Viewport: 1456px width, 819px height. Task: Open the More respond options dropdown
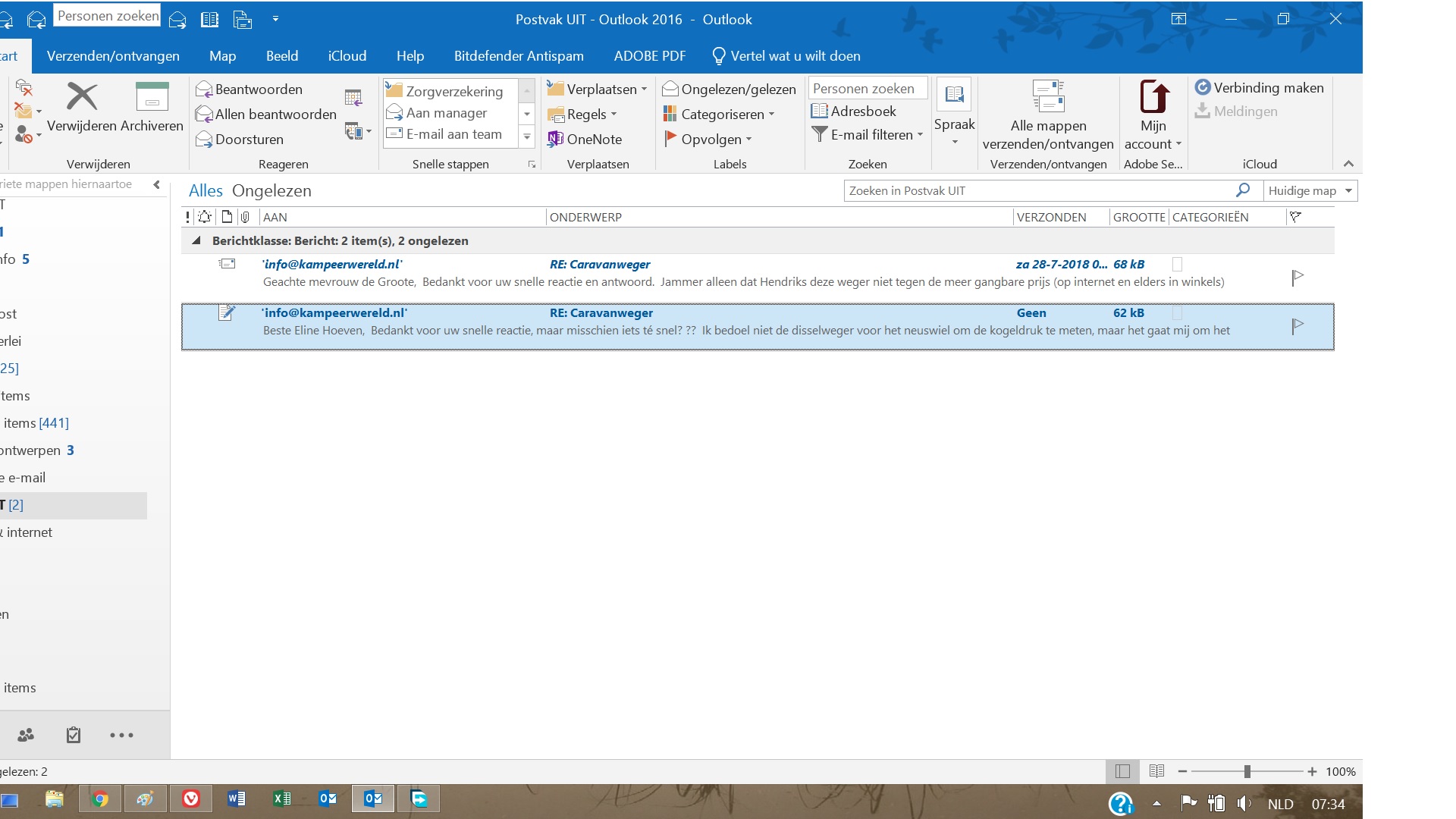358,131
